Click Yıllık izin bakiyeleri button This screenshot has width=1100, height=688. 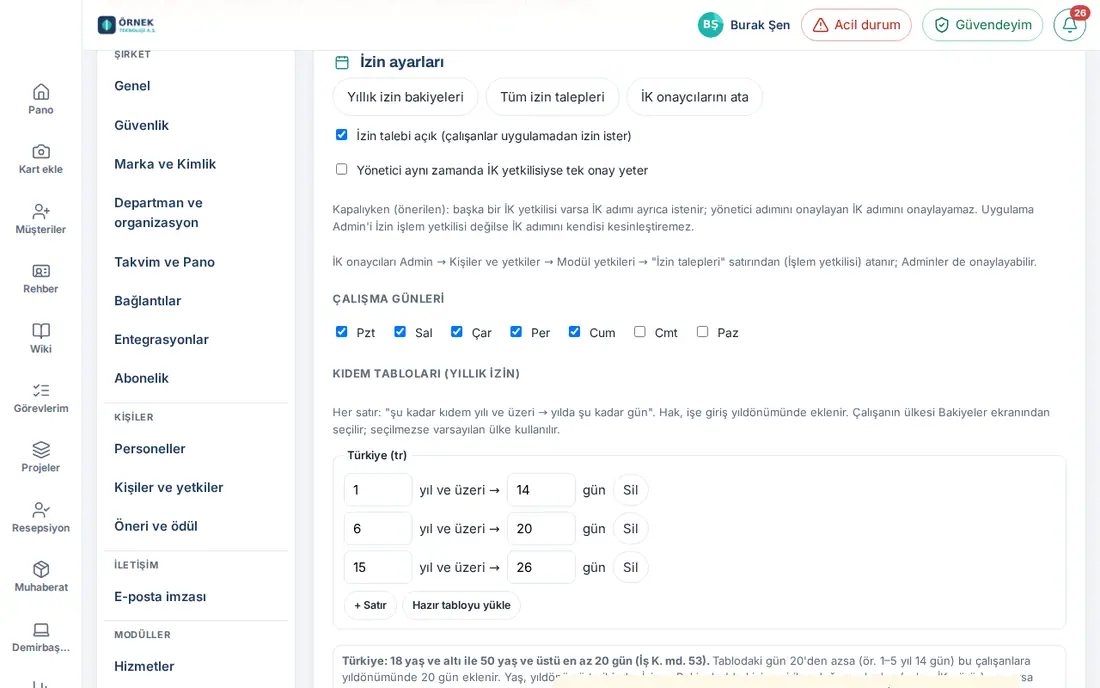pyautogui.click(x=405, y=97)
